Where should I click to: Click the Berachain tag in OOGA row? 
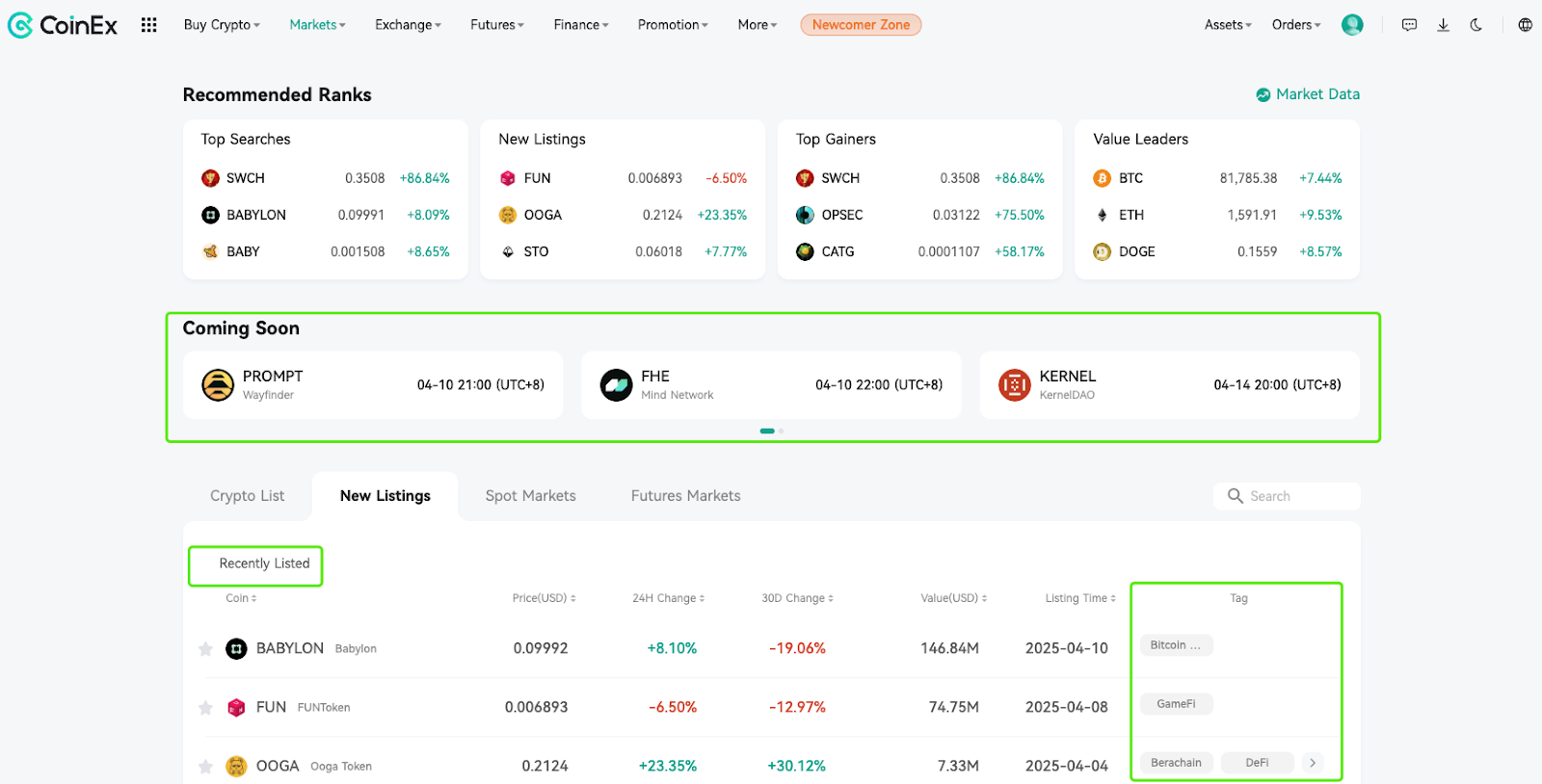[1176, 763]
